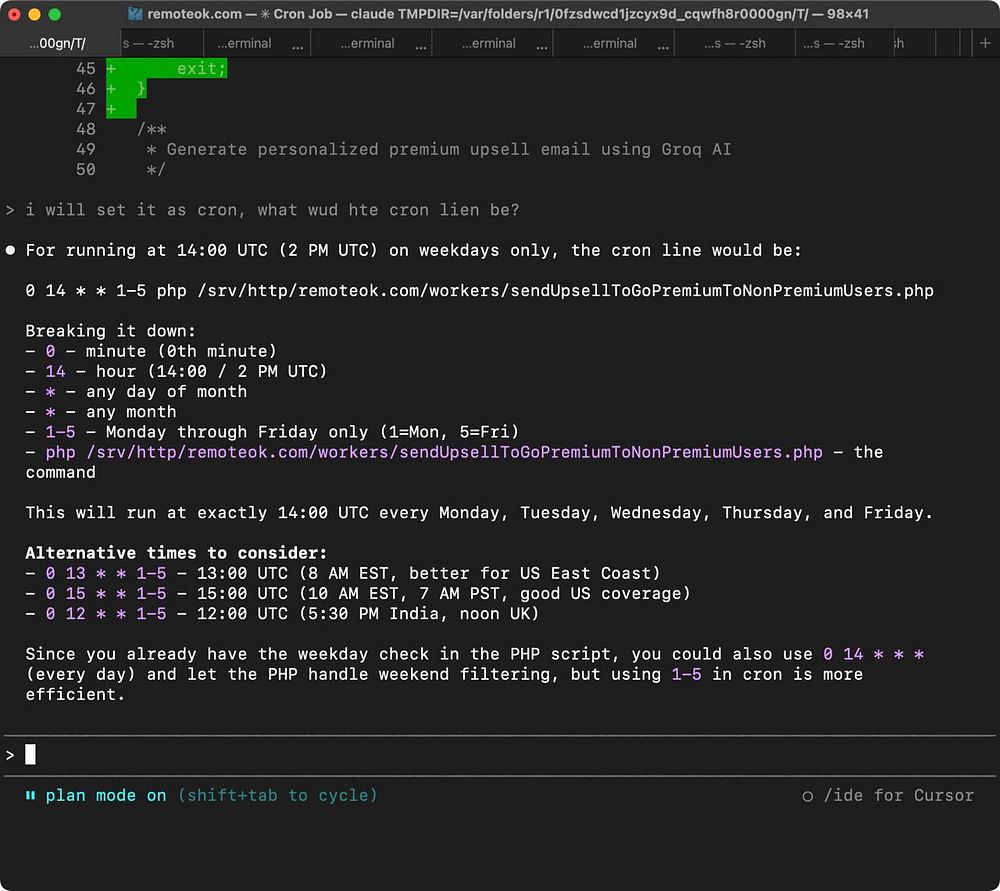Close the terminal window with red button
Screen dimensions: 1000x891
point(14,14)
